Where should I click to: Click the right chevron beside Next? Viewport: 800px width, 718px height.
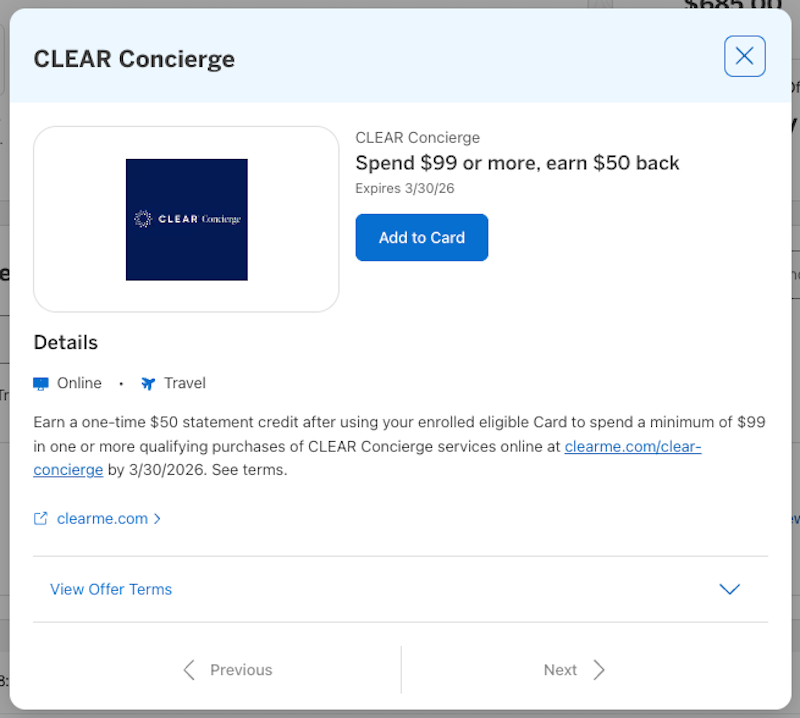click(x=599, y=670)
